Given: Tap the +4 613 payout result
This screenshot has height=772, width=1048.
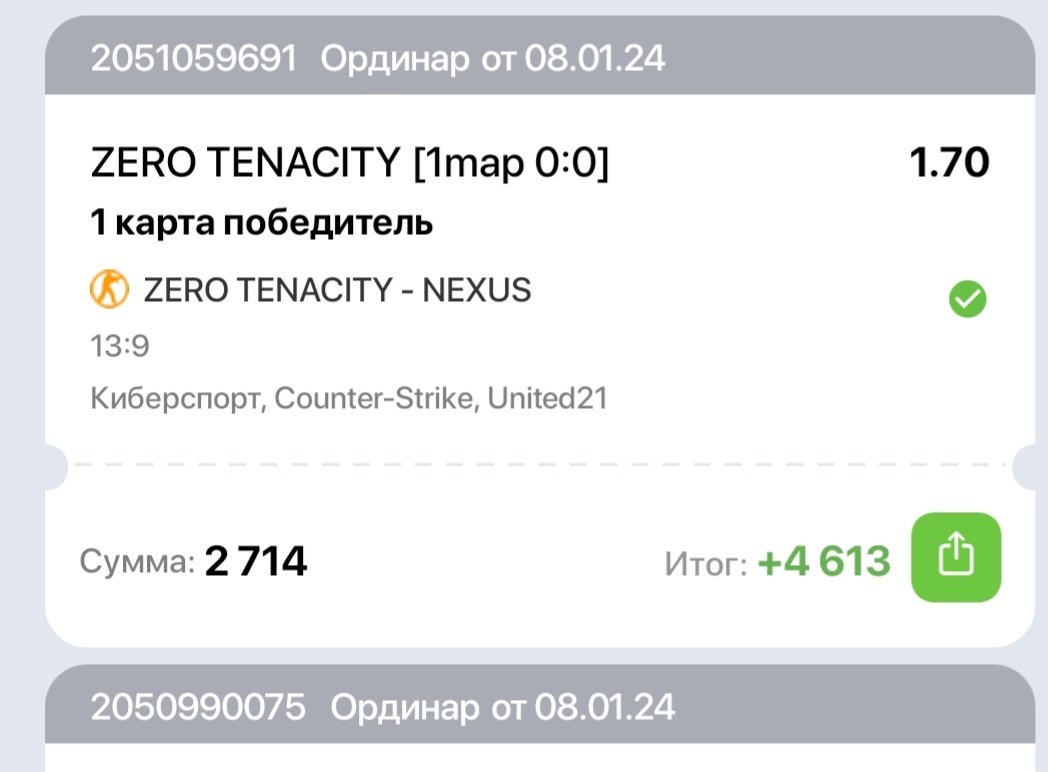Looking at the screenshot, I should (824, 562).
